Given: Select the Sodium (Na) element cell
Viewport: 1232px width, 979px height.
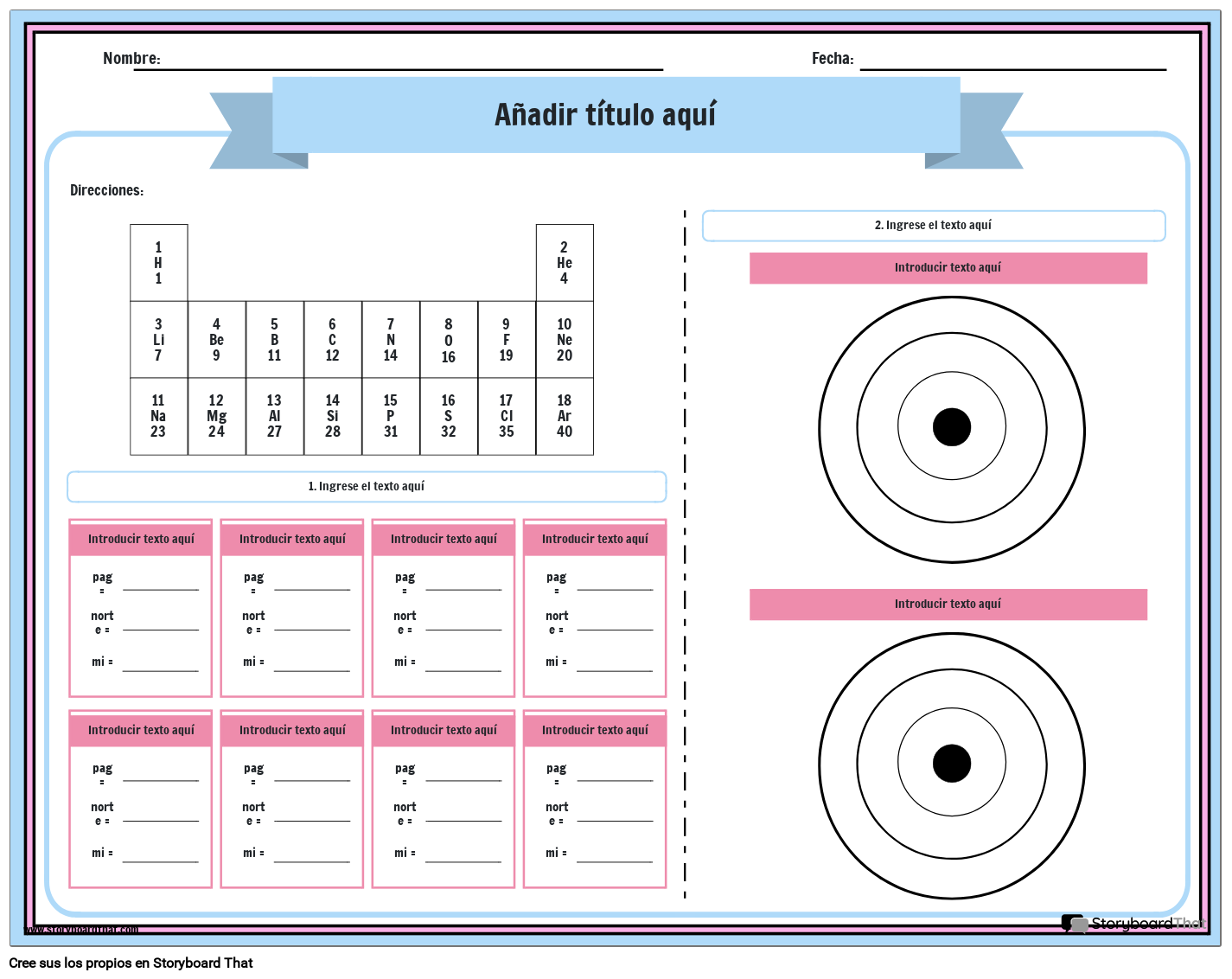Looking at the screenshot, I should pos(158,416).
